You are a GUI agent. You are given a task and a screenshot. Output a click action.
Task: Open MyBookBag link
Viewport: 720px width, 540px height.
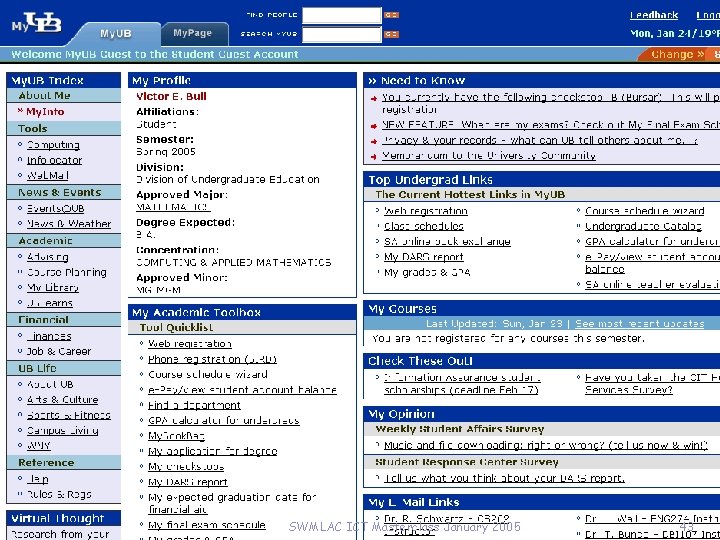(176, 436)
